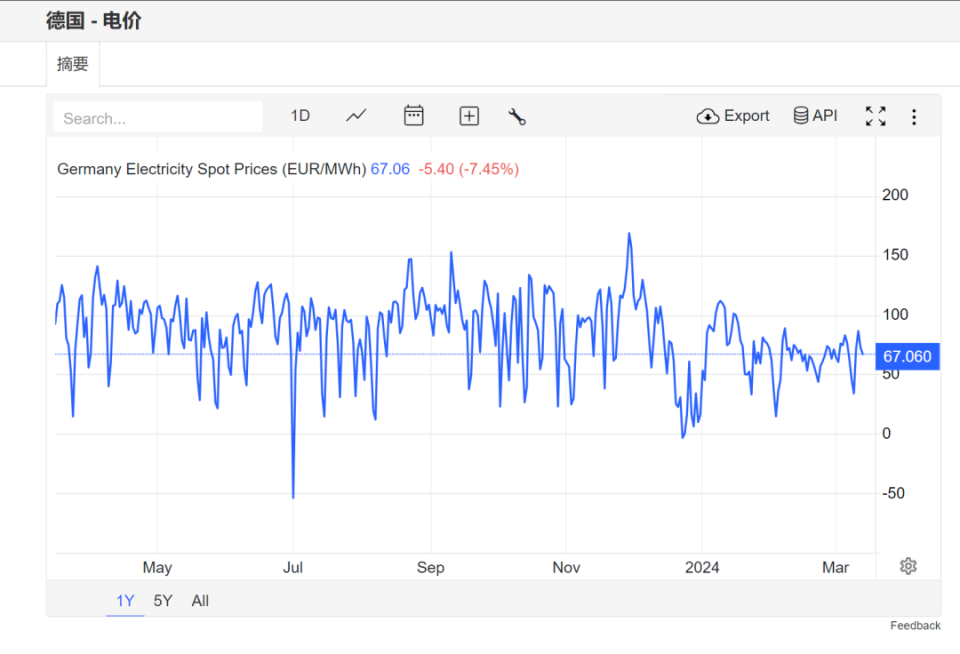The image size is (960, 654).
Task: Click the 2024 label on time axis
Action: (x=702, y=568)
